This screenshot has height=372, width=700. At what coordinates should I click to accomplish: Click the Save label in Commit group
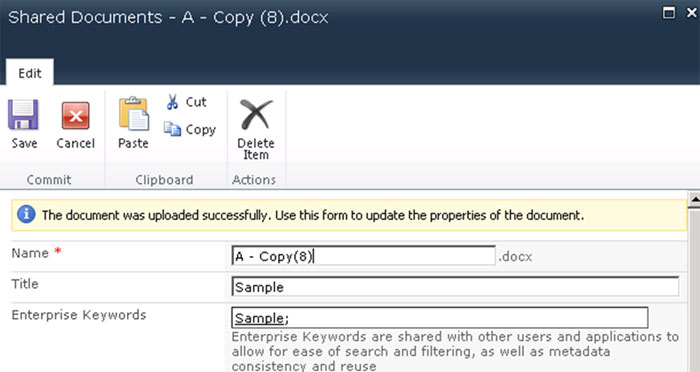tap(24, 143)
